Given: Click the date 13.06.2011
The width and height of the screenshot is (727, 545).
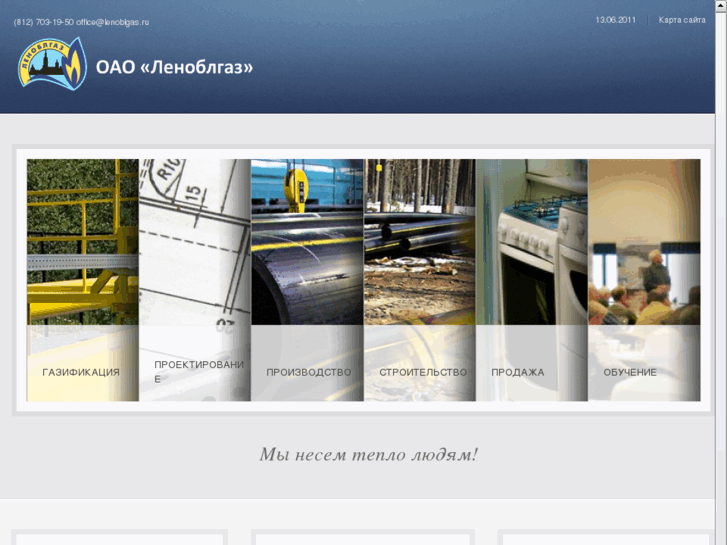Looking at the screenshot, I should click(615, 20).
